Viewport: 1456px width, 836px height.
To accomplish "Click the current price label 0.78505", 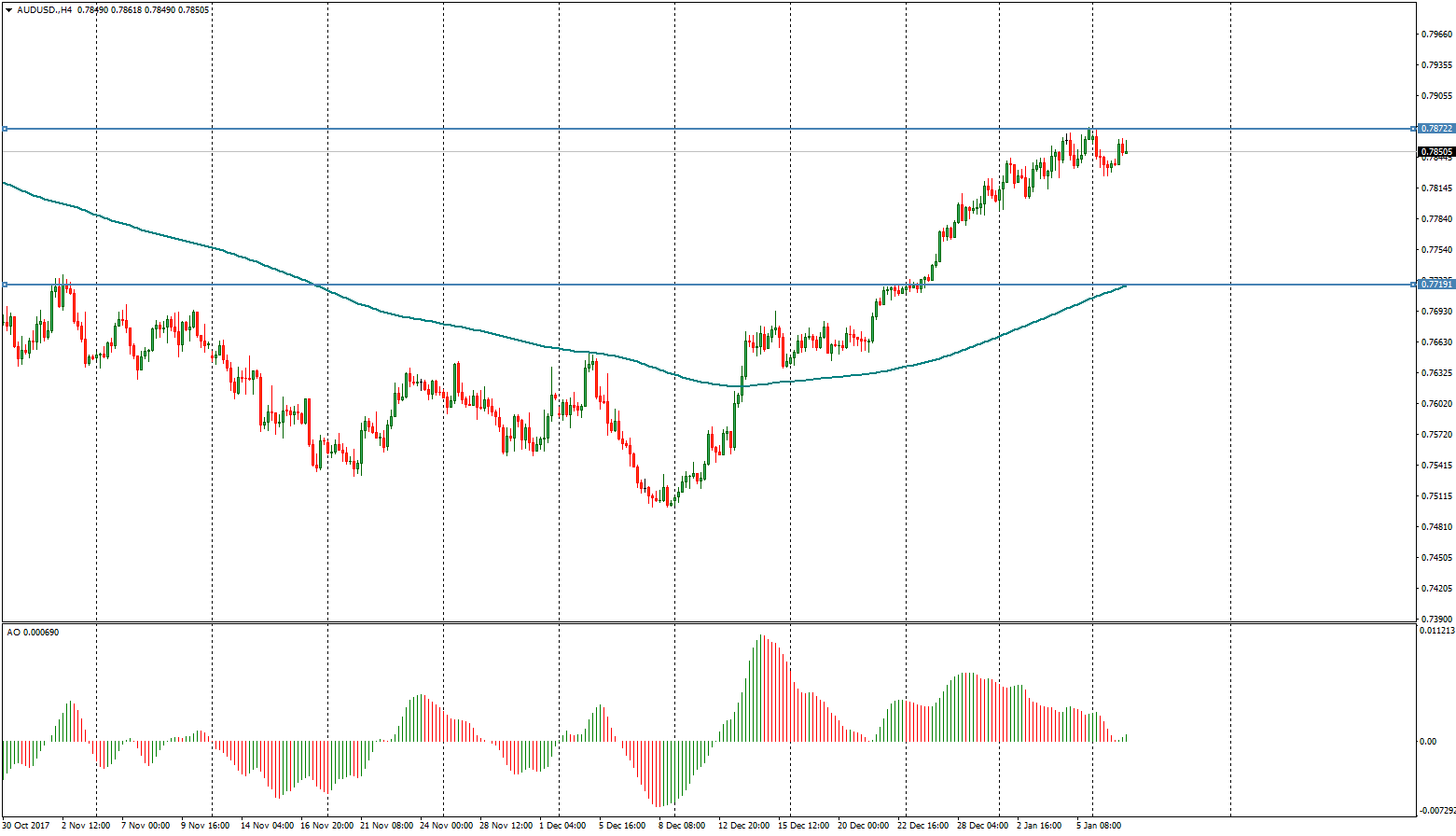I will (x=1436, y=151).
